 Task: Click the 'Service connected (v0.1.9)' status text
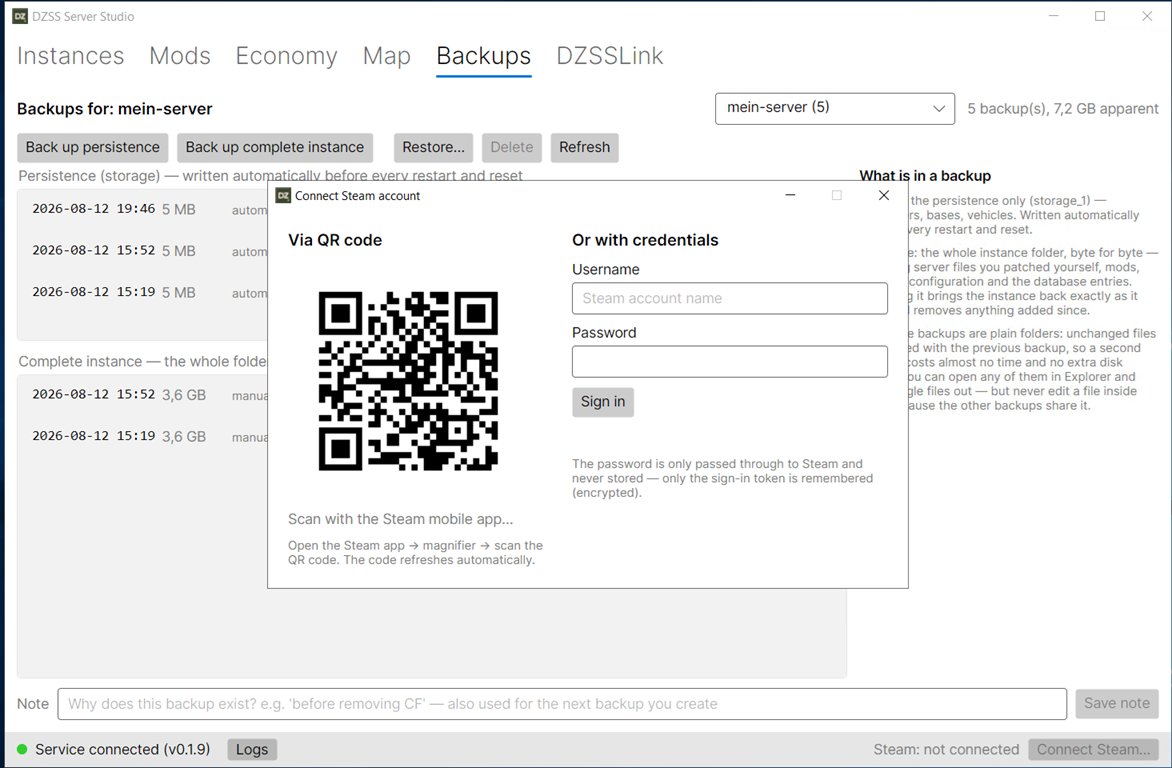(123, 749)
